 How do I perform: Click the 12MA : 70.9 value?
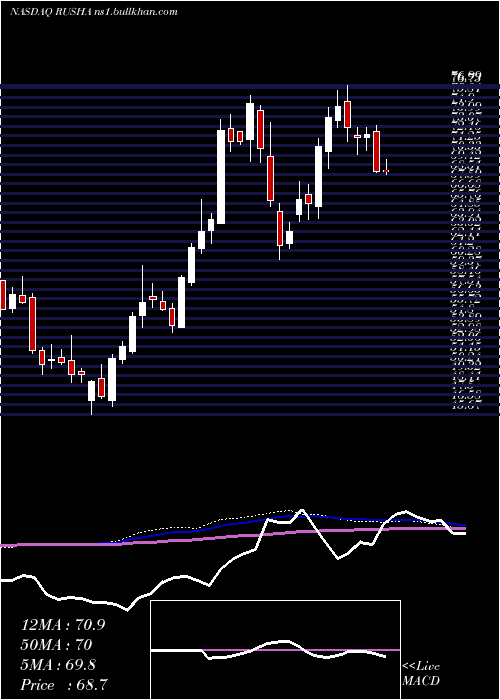(x=63, y=625)
